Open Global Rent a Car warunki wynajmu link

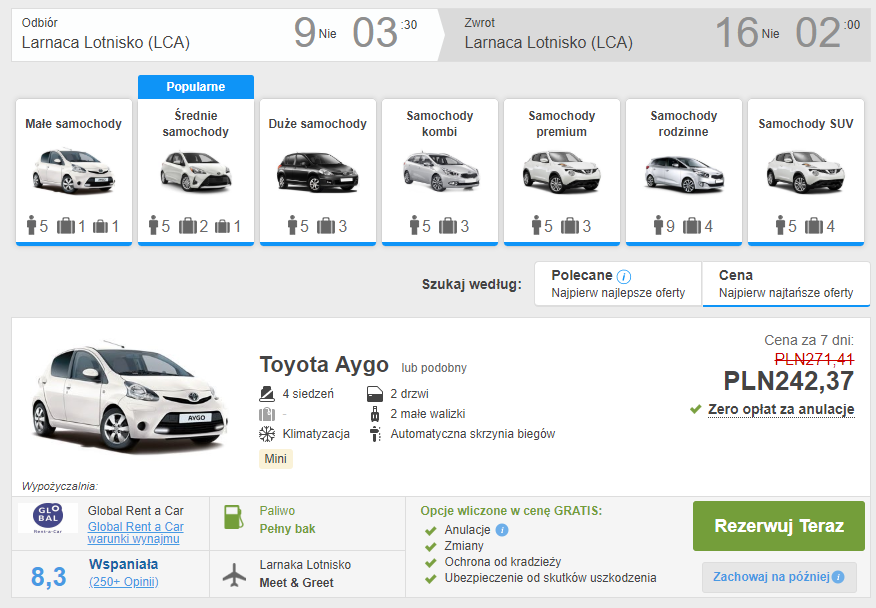coord(135,533)
